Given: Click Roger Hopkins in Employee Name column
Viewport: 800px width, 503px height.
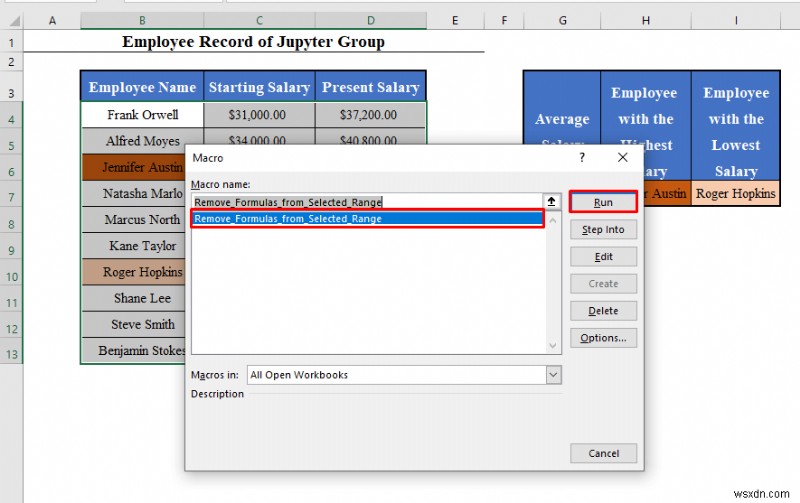Looking at the screenshot, I should pos(134,272).
